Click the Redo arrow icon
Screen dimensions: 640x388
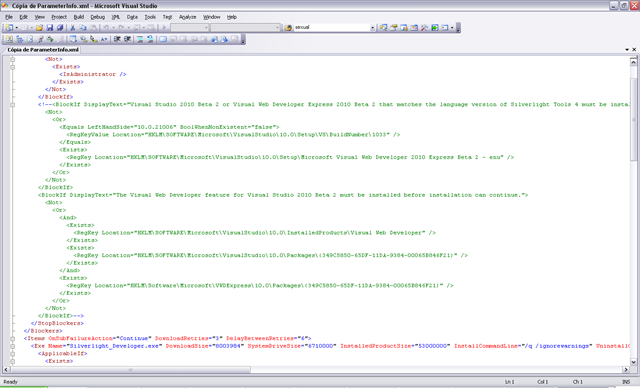121,27
